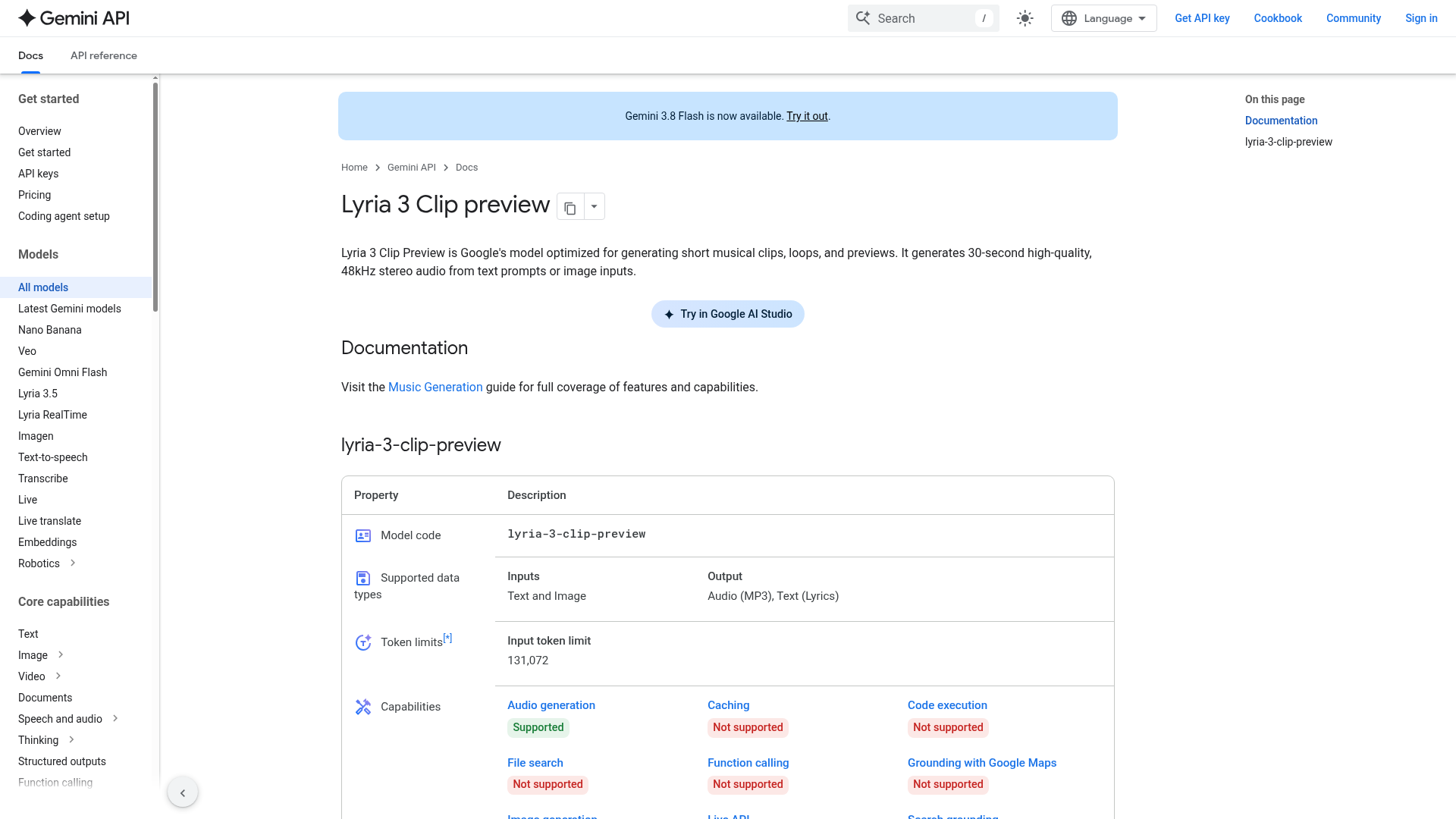
Task: Switch to the Docs tab
Action: tap(30, 55)
